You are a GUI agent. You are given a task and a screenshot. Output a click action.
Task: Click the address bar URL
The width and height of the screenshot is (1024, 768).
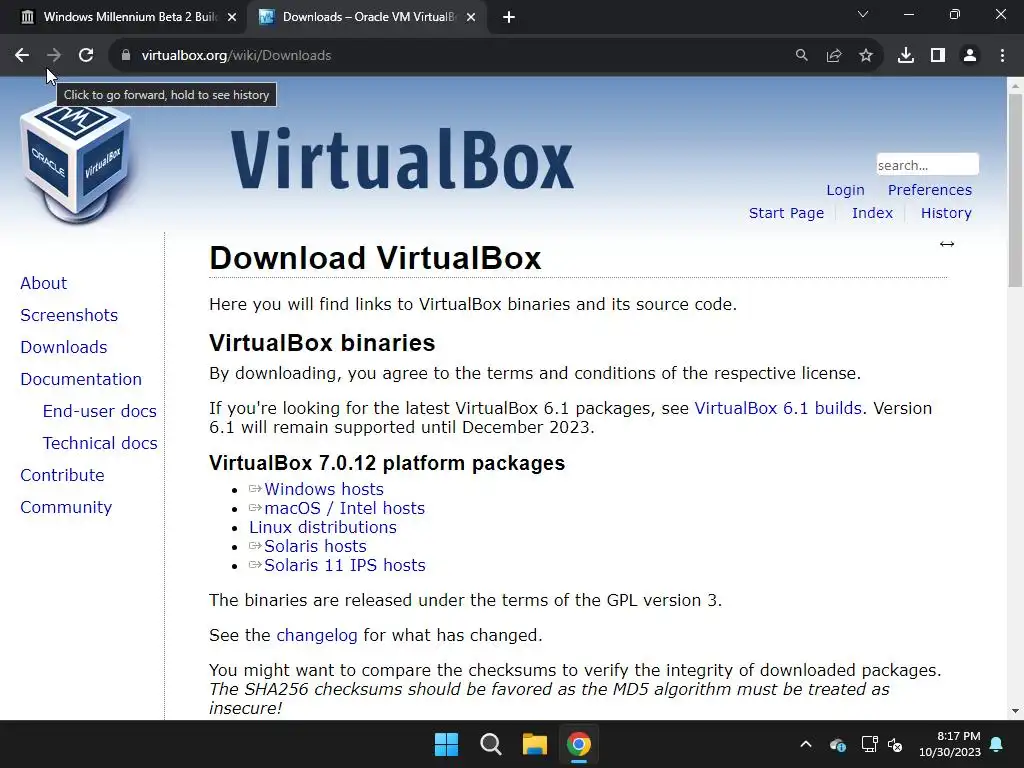pyautogui.click(x=236, y=56)
